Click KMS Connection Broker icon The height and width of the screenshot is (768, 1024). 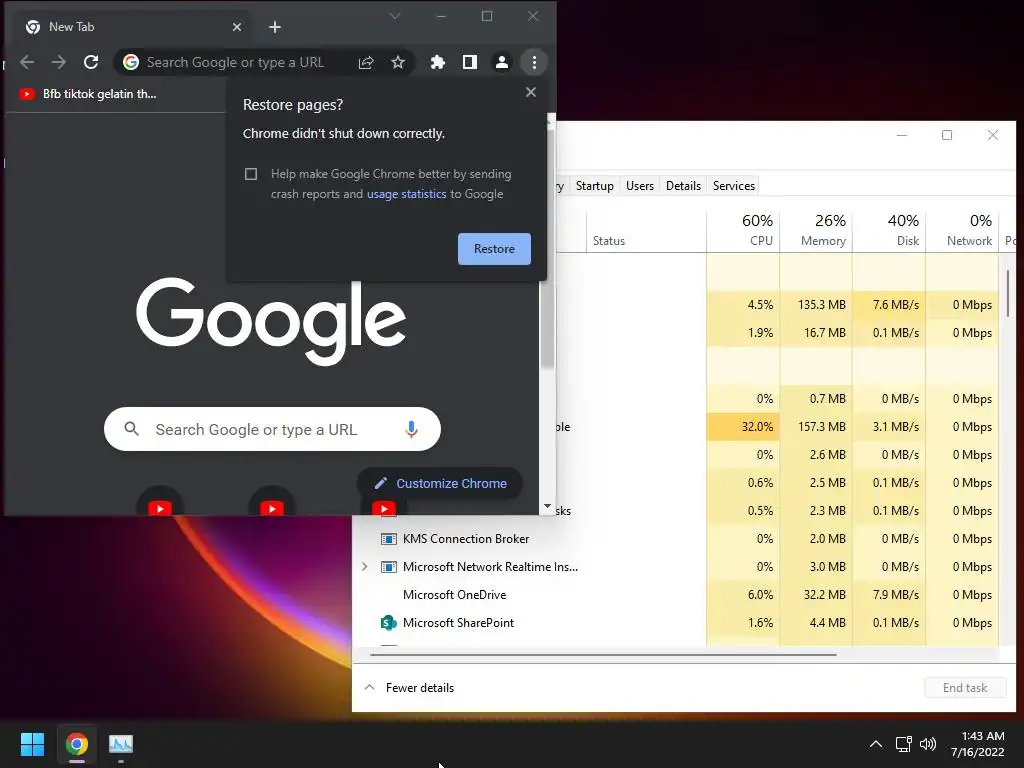pyautogui.click(x=389, y=539)
